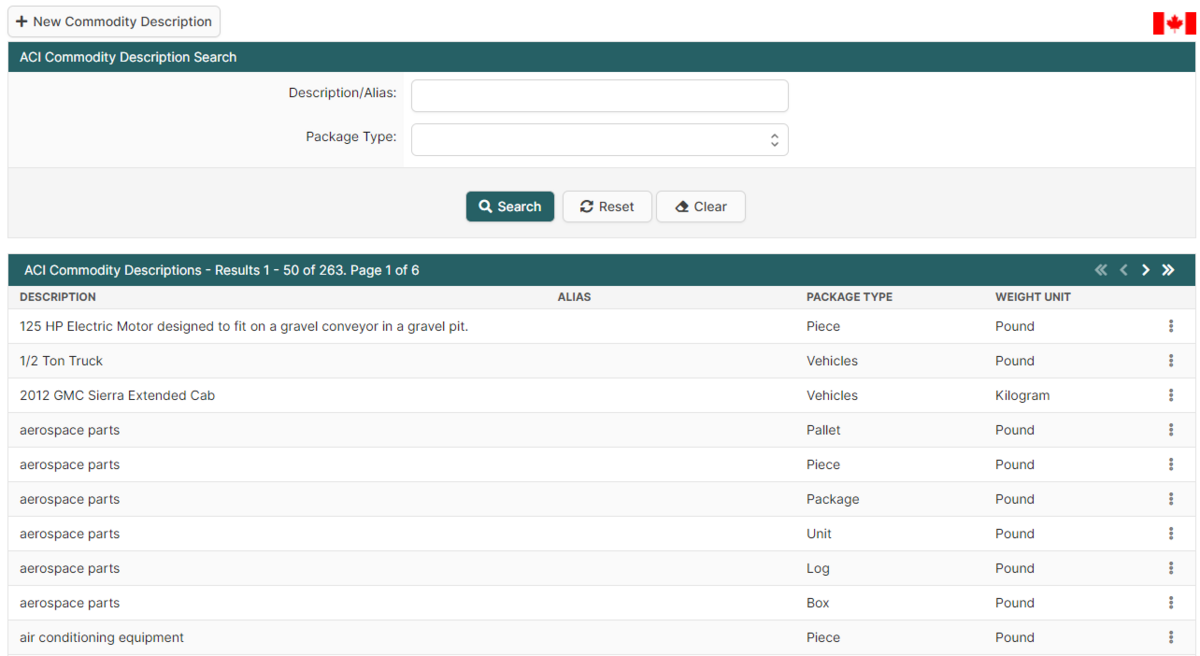Screen dimensions: 1200x656
Task: Click the Clear button
Action: [x=700, y=206]
